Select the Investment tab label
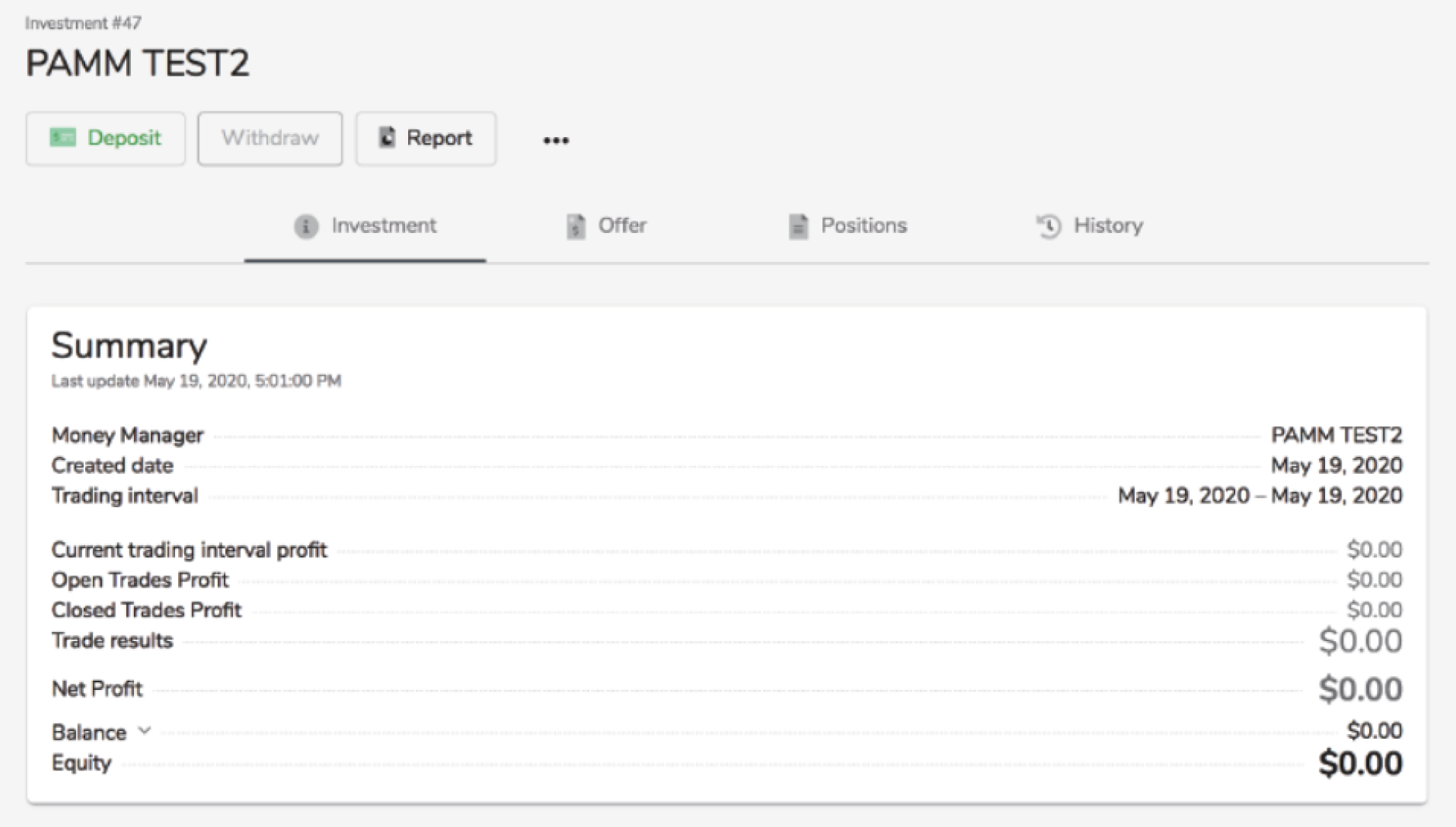Image resolution: width=1456 pixels, height=827 pixels. (x=383, y=225)
